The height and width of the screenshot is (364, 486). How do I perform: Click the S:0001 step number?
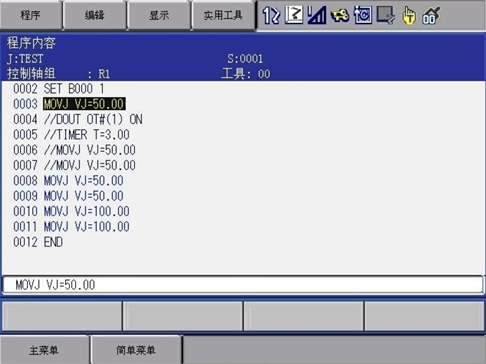pos(245,59)
